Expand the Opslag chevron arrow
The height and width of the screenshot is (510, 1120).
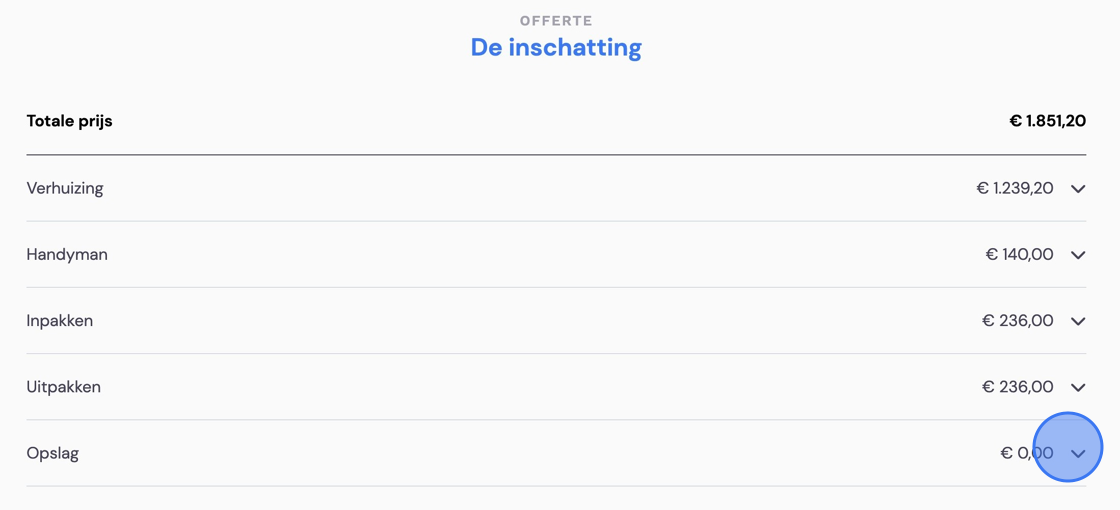(x=1078, y=454)
